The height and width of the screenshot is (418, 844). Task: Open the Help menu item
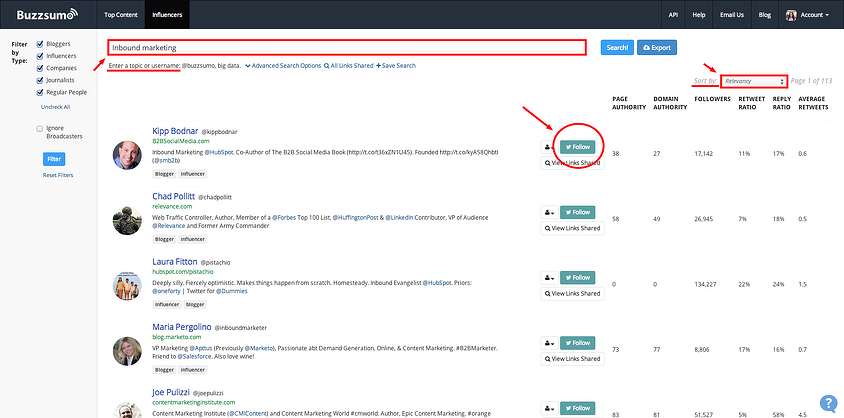pos(699,15)
